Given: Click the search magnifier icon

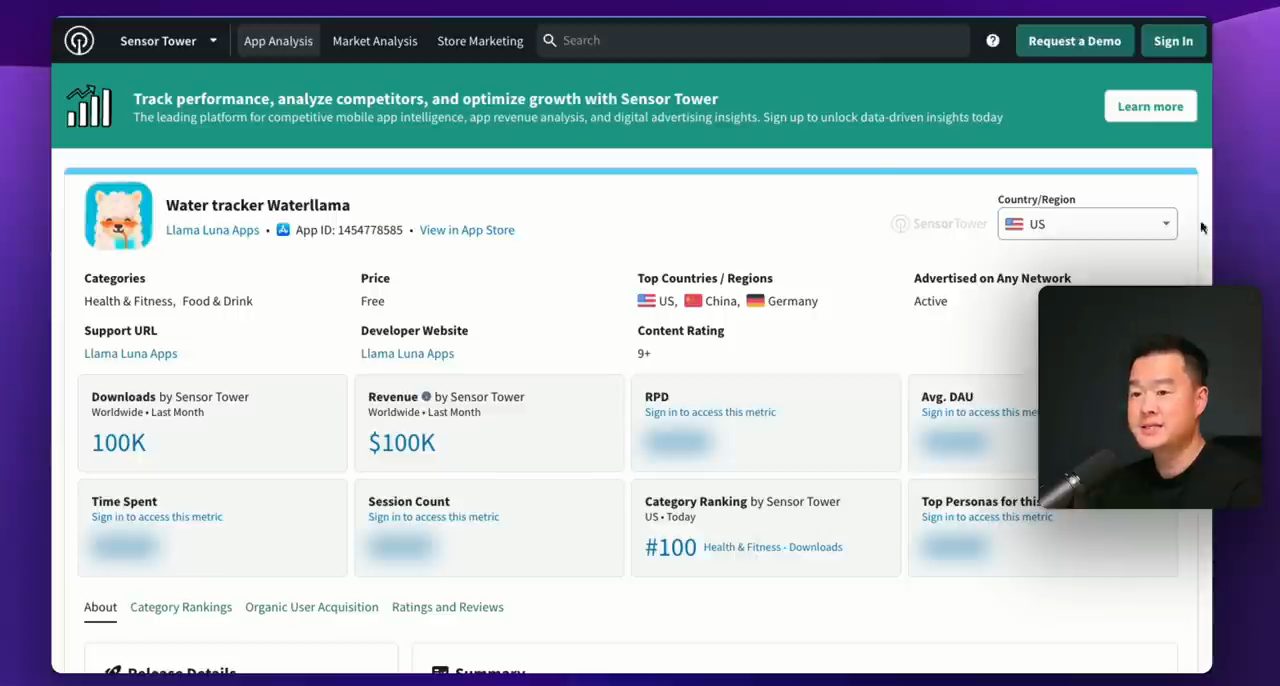Looking at the screenshot, I should pyautogui.click(x=549, y=41).
